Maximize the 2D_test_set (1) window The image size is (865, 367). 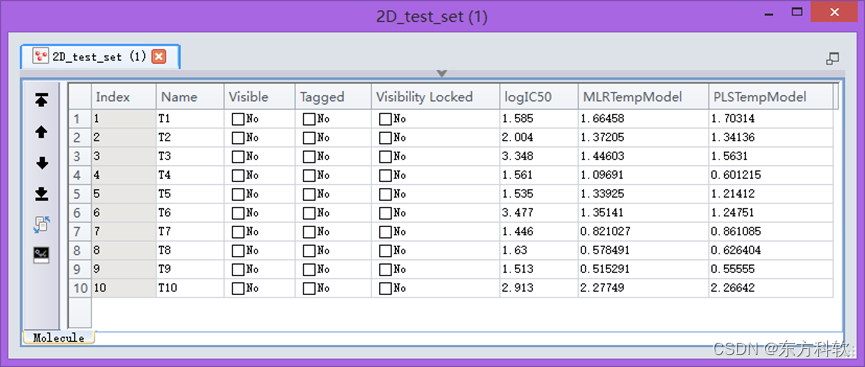coord(797,12)
